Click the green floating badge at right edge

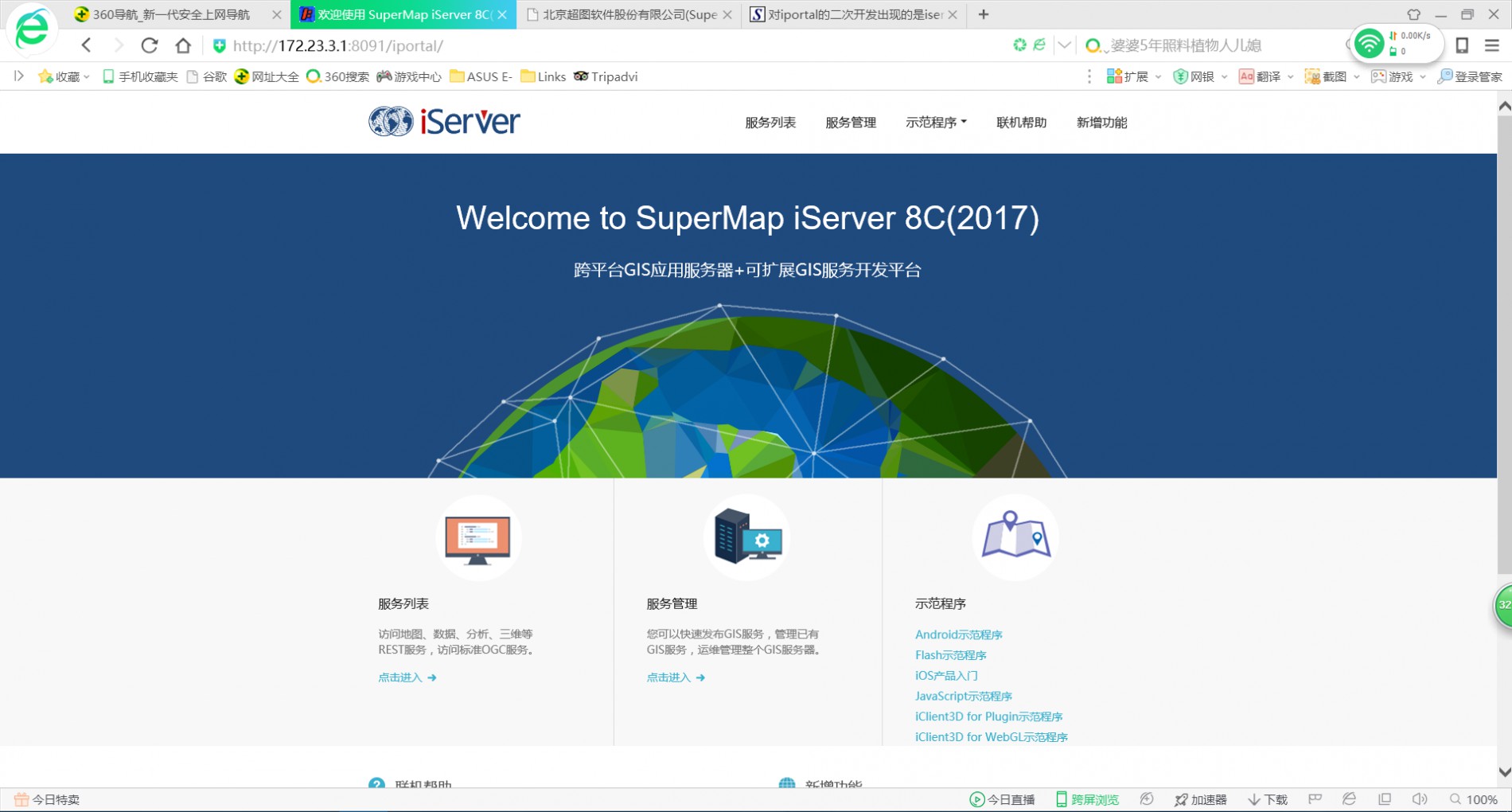[1503, 605]
